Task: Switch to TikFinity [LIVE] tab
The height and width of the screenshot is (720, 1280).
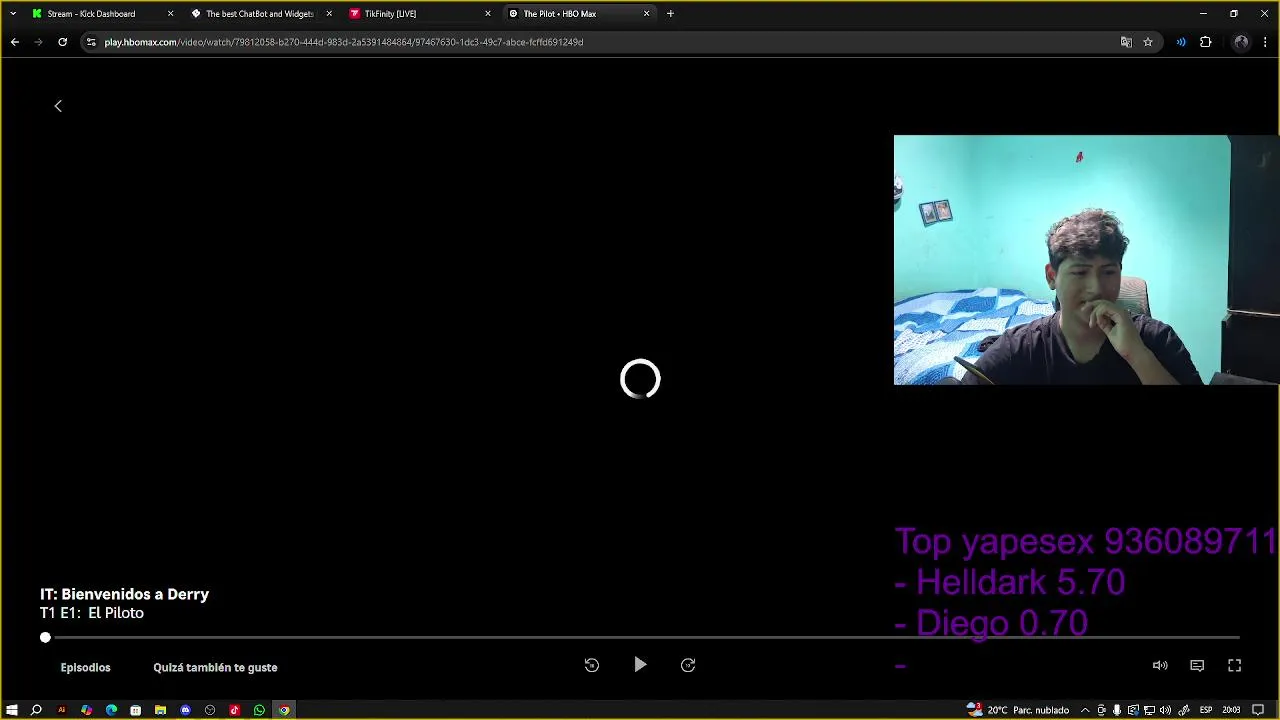Action: click(418, 14)
